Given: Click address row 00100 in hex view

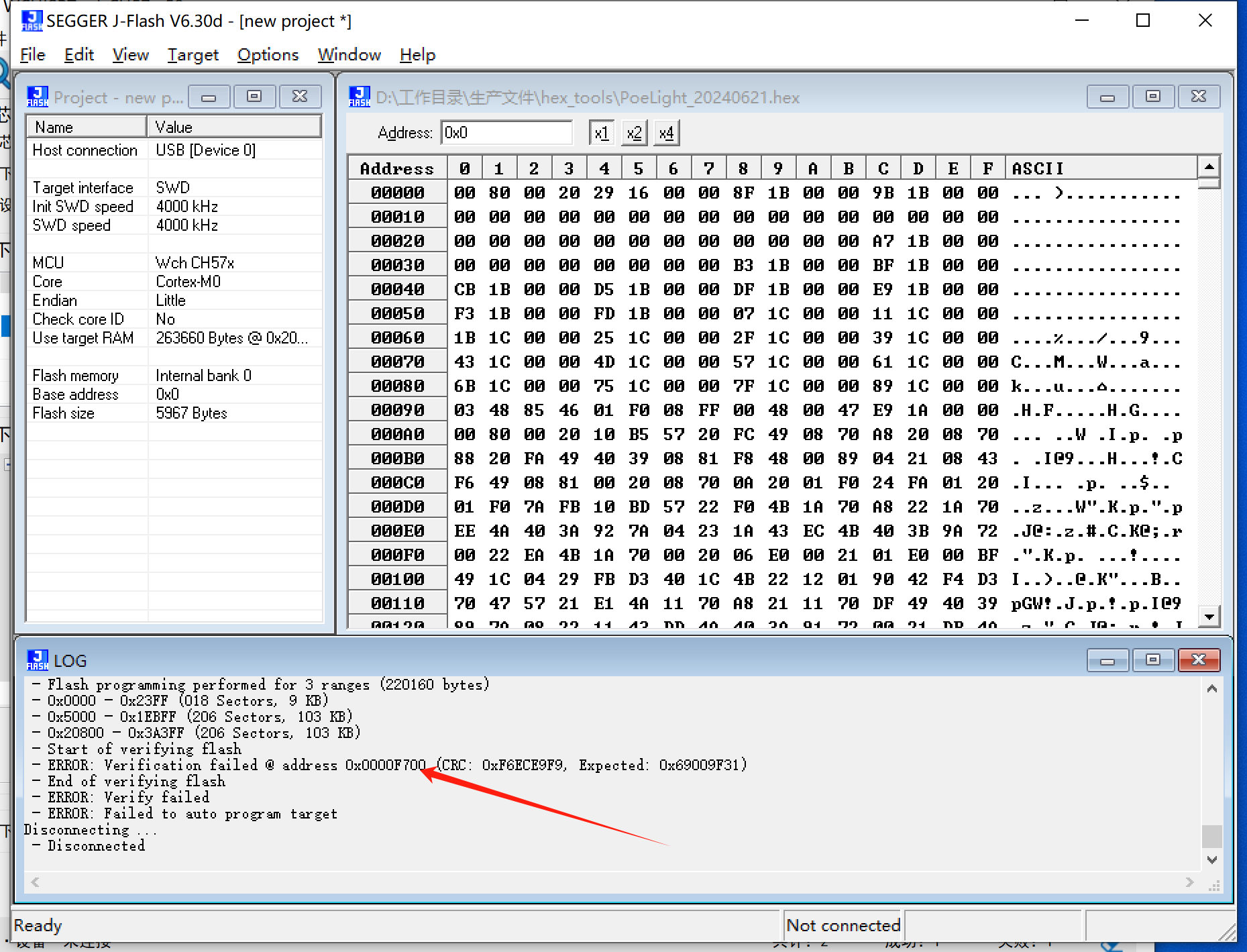Looking at the screenshot, I should [397, 579].
